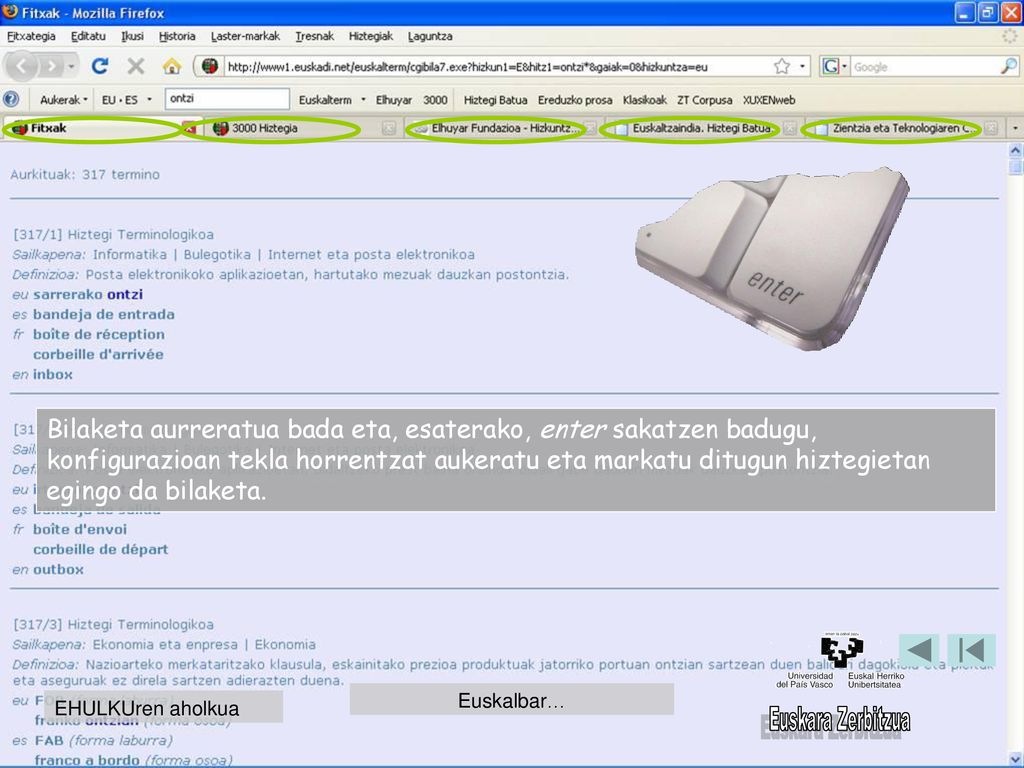
Task: Open the EU · ES language pair dropdown
Action: coord(127,100)
